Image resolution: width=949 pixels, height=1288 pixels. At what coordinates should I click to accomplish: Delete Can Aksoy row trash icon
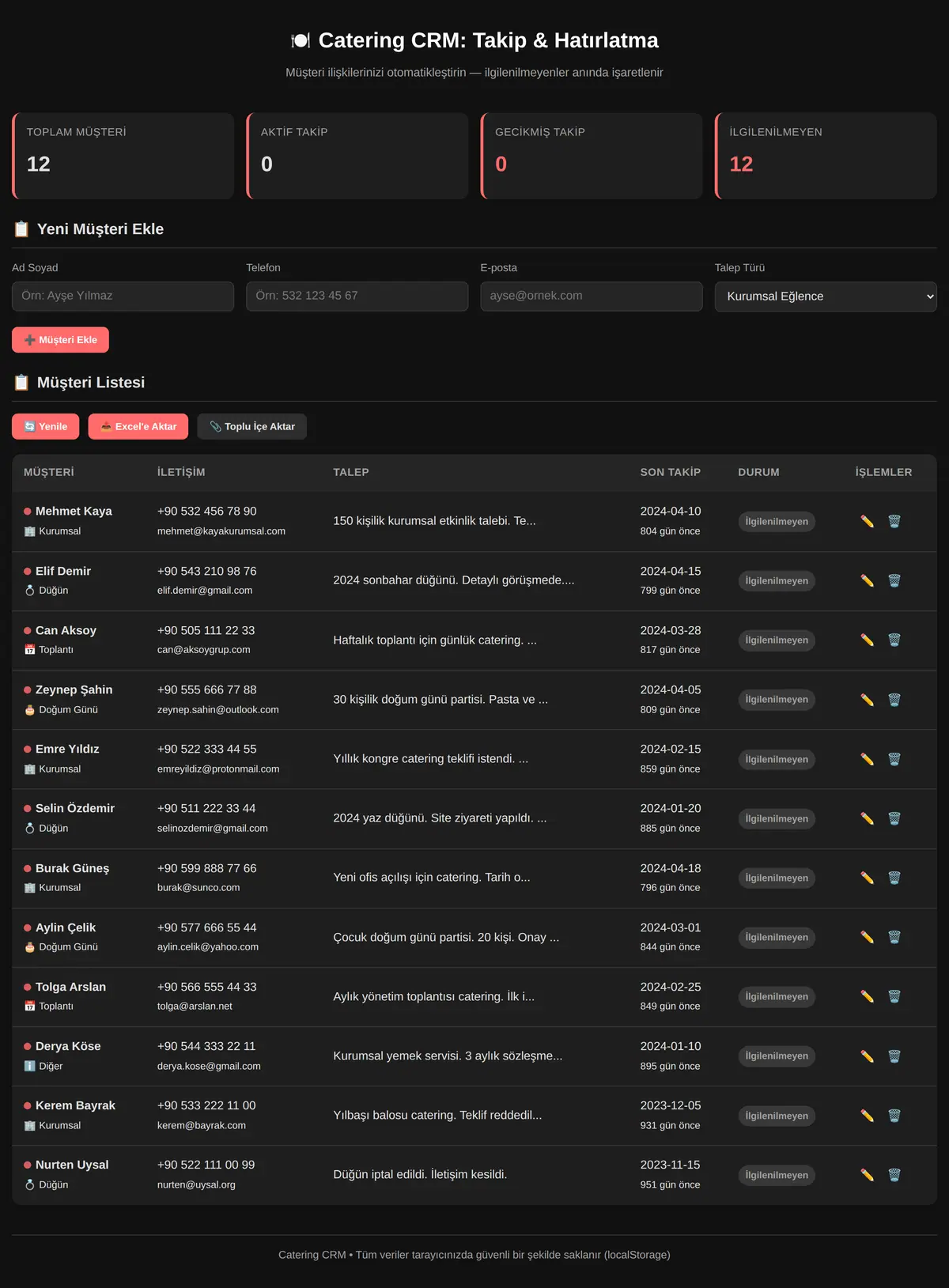click(x=894, y=640)
